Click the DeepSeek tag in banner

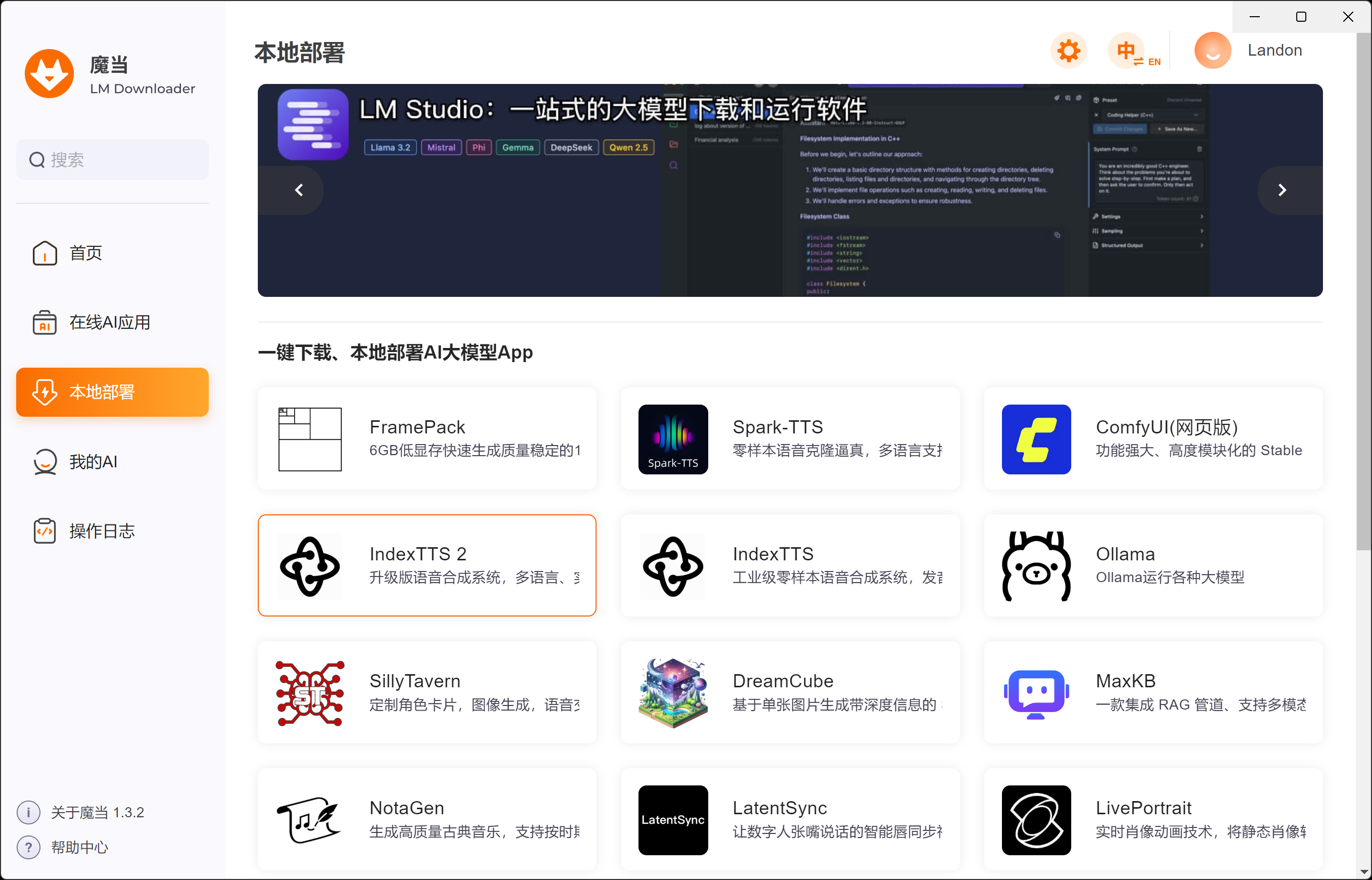pyautogui.click(x=571, y=148)
